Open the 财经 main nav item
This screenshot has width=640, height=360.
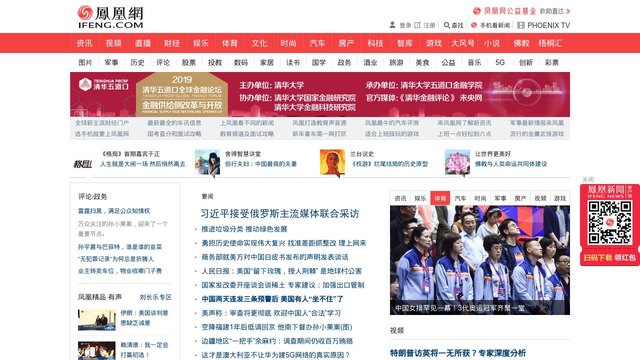tap(171, 43)
